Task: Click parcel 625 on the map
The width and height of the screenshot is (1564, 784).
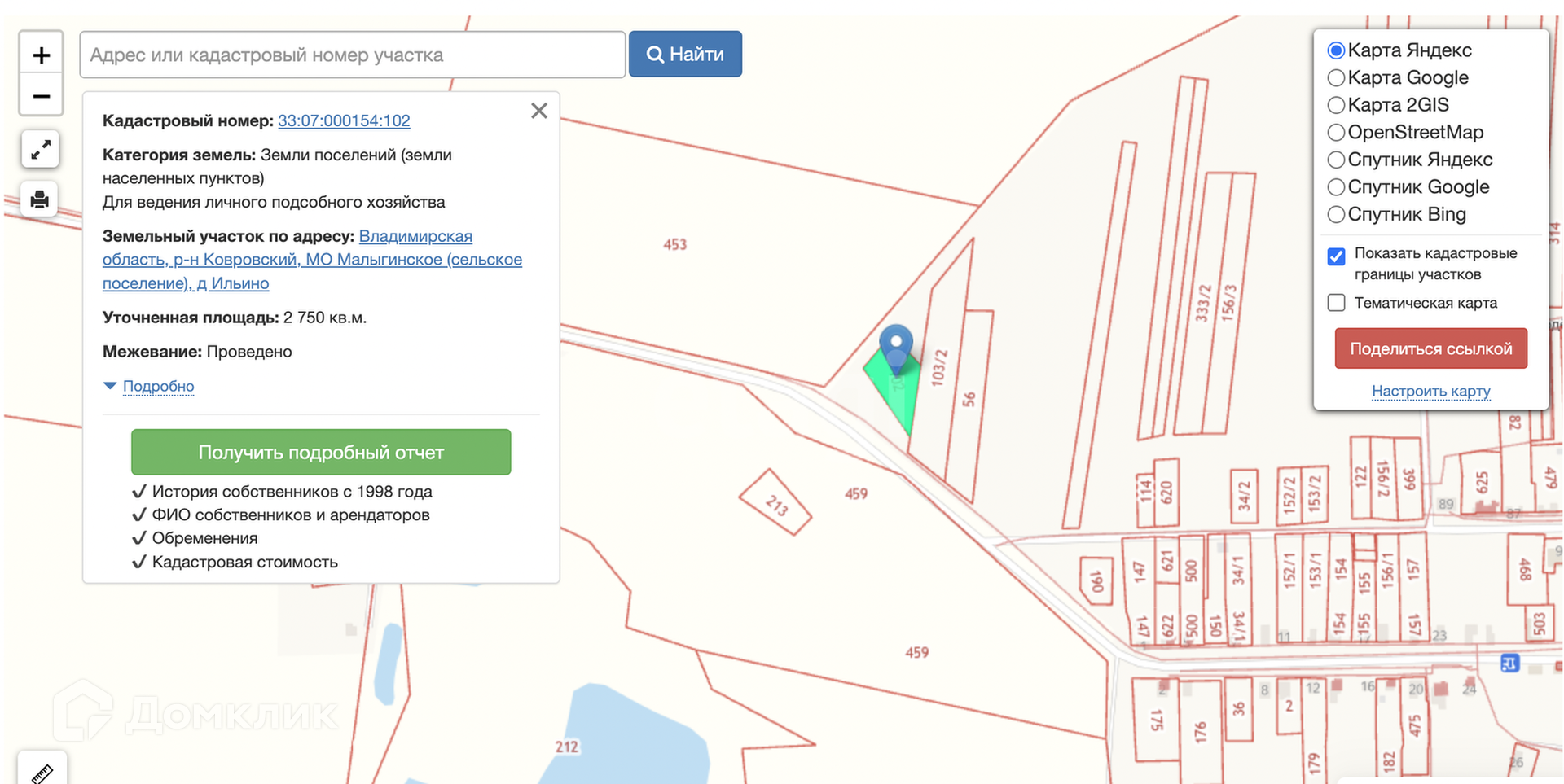Action: pyautogui.click(x=1482, y=481)
